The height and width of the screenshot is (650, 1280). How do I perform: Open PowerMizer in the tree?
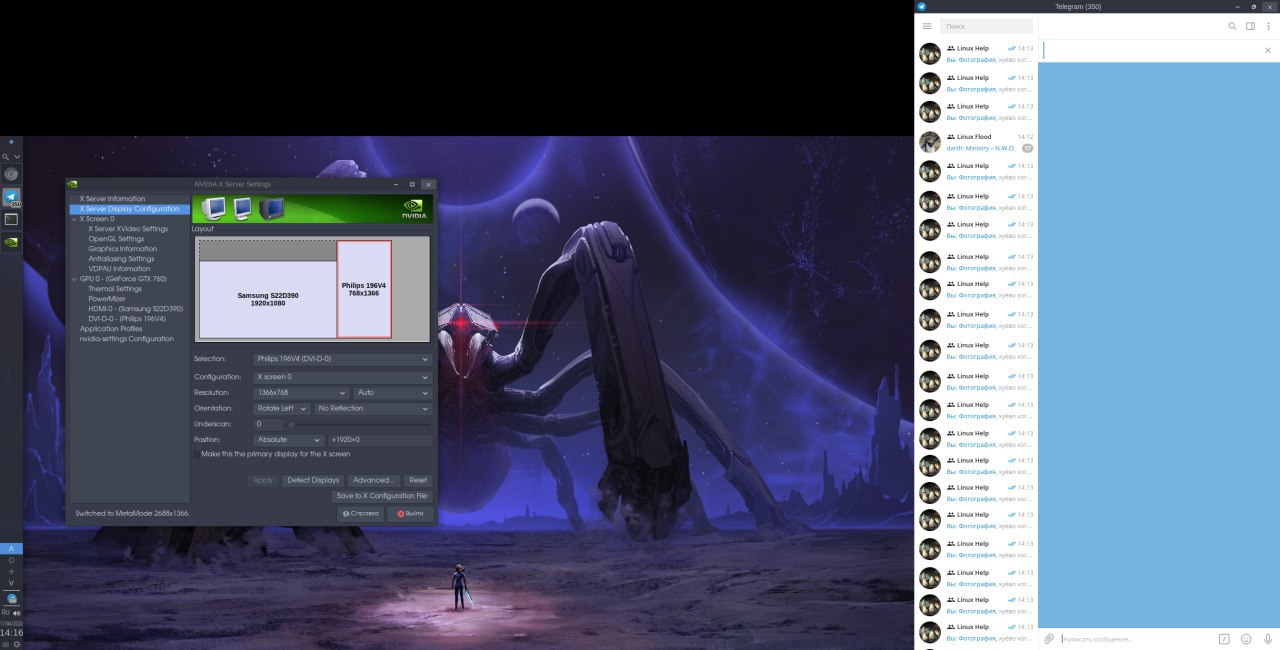coord(107,299)
